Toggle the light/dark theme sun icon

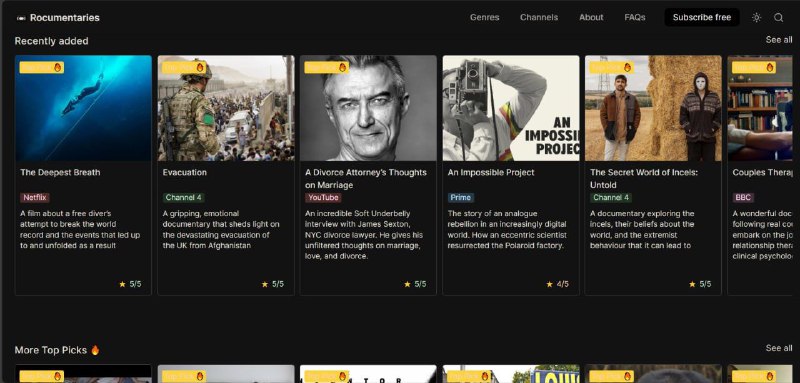[x=756, y=17]
